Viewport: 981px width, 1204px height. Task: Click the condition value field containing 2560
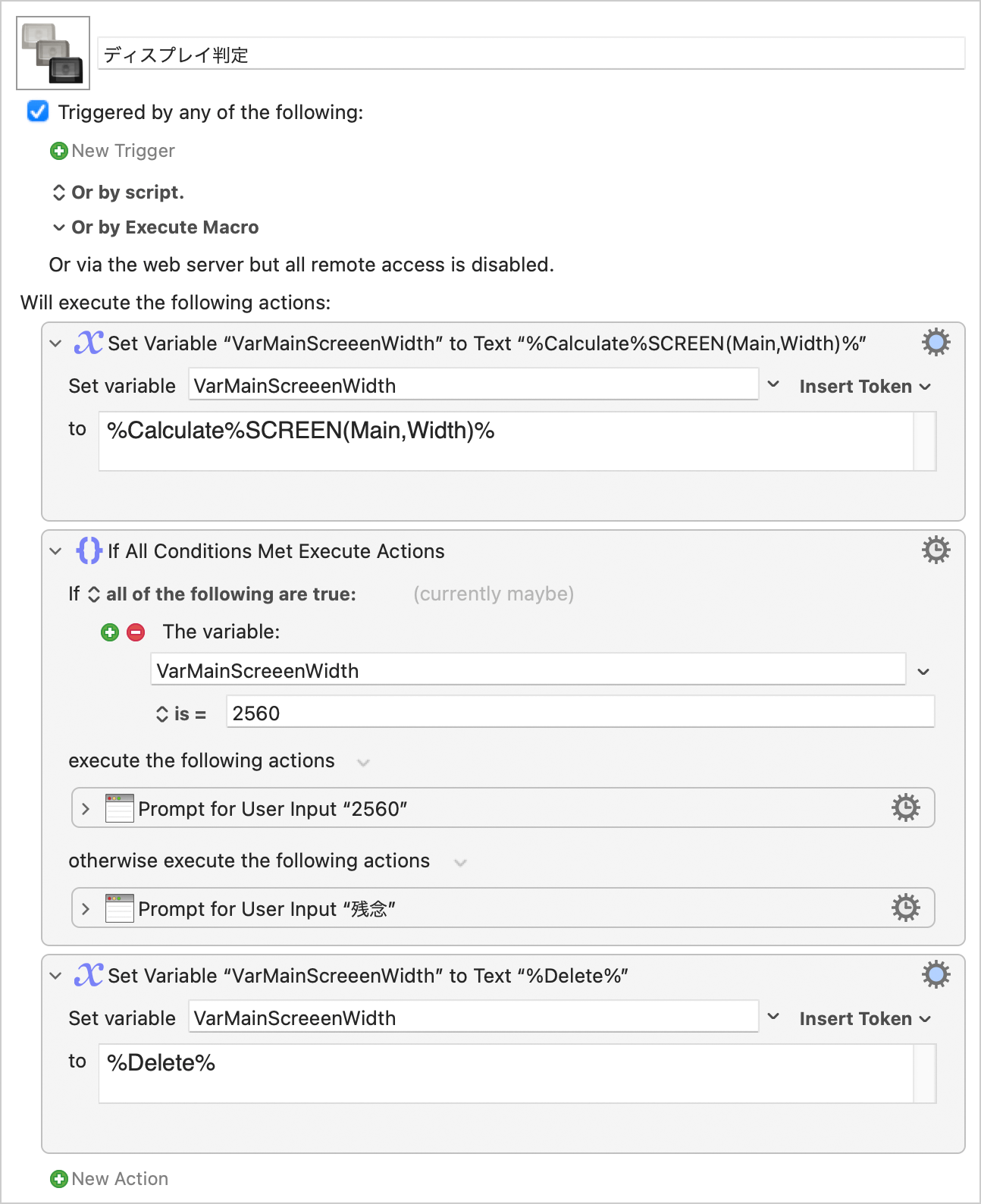[x=580, y=713]
